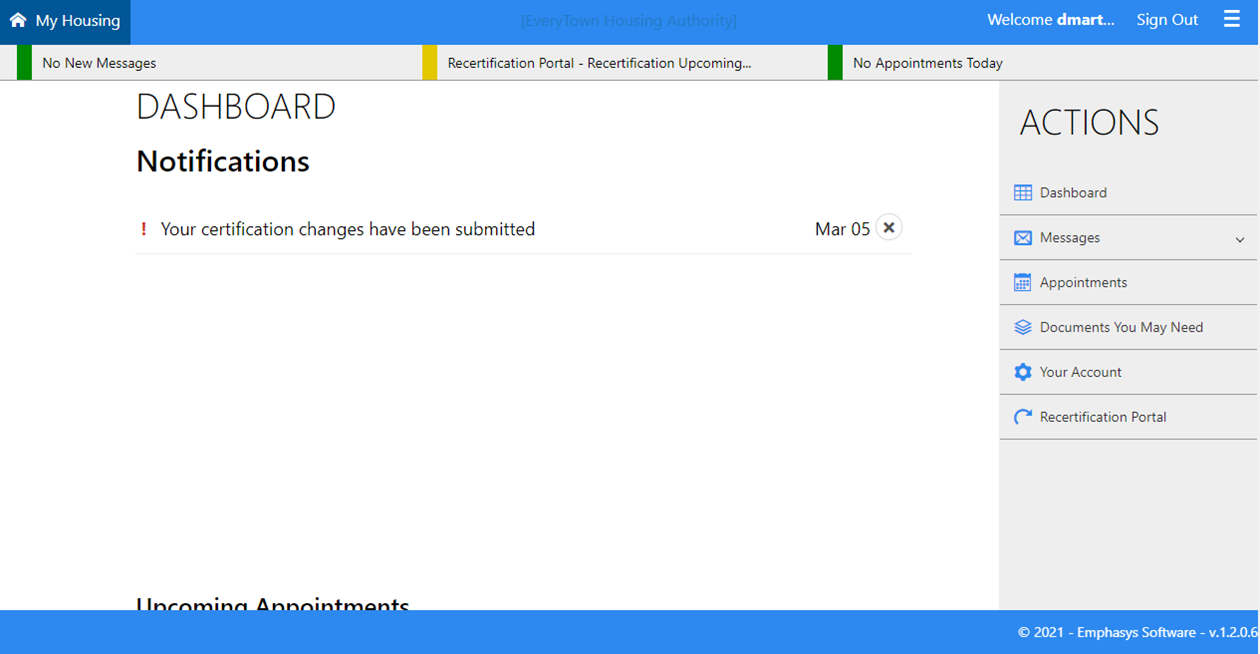Image resolution: width=1260 pixels, height=654 pixels.
Task: Click the Sign Out link
Action: click(x=1166, y=20)
